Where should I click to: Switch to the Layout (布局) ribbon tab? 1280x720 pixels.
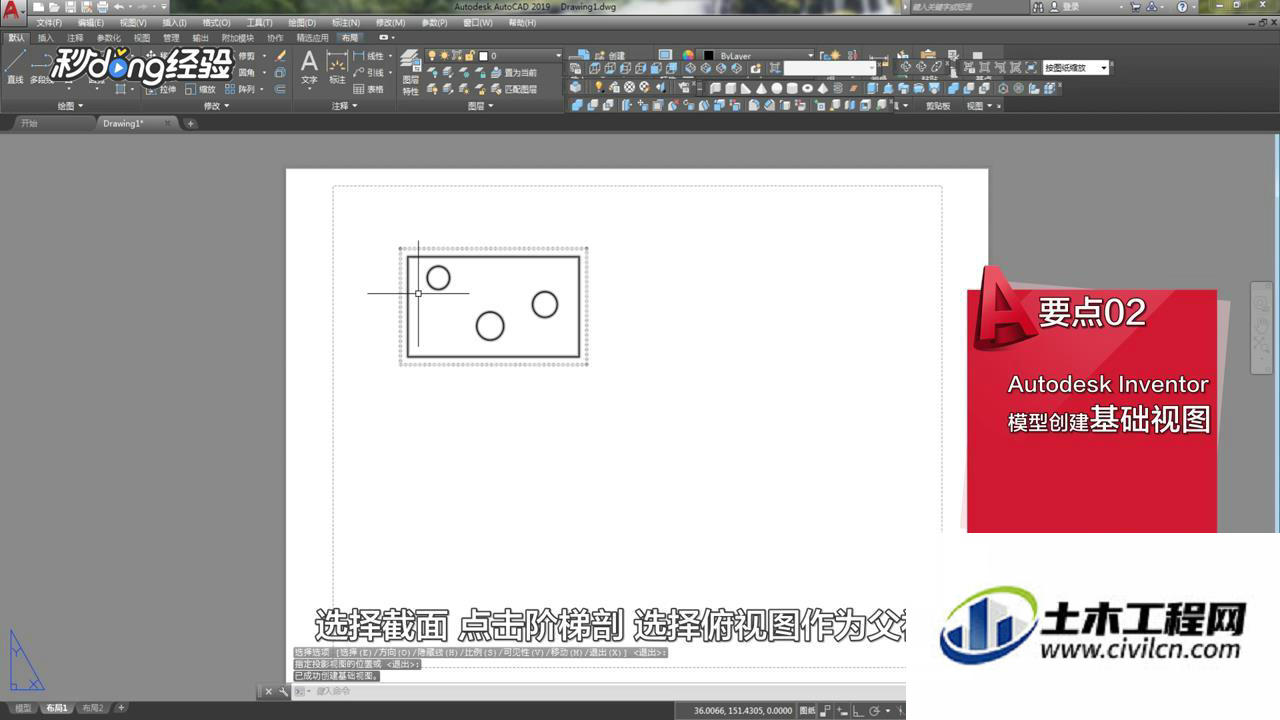coord(349,38)
